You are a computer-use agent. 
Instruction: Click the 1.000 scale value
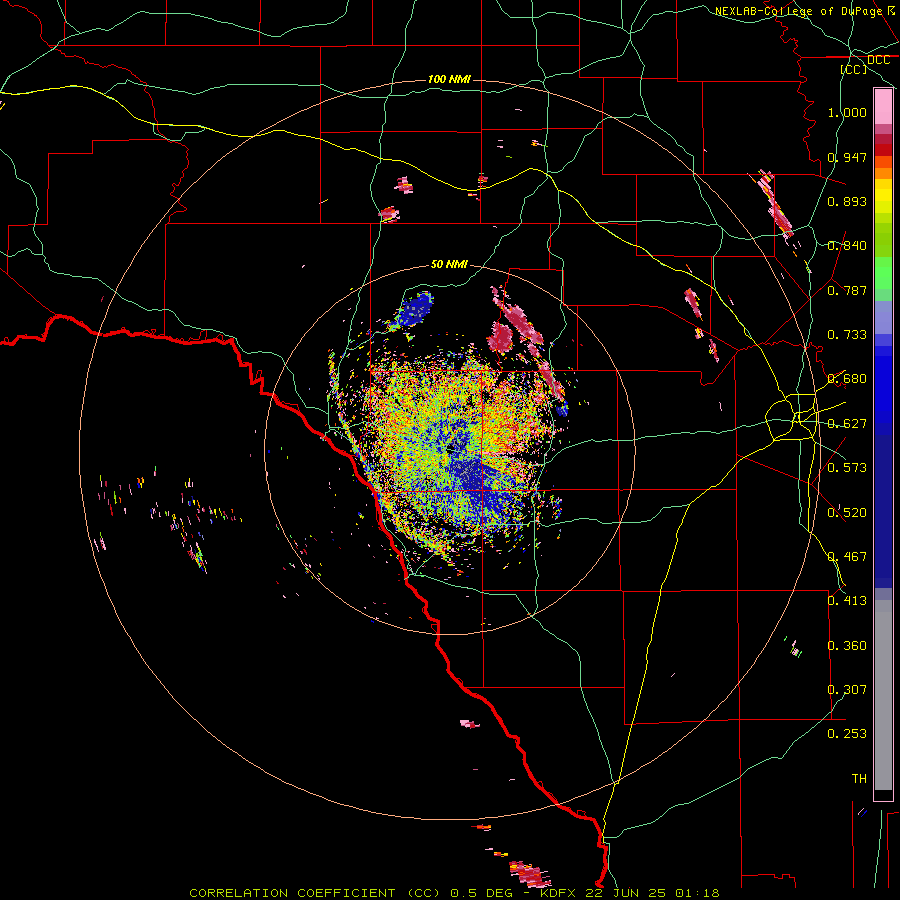pos(847,112)
